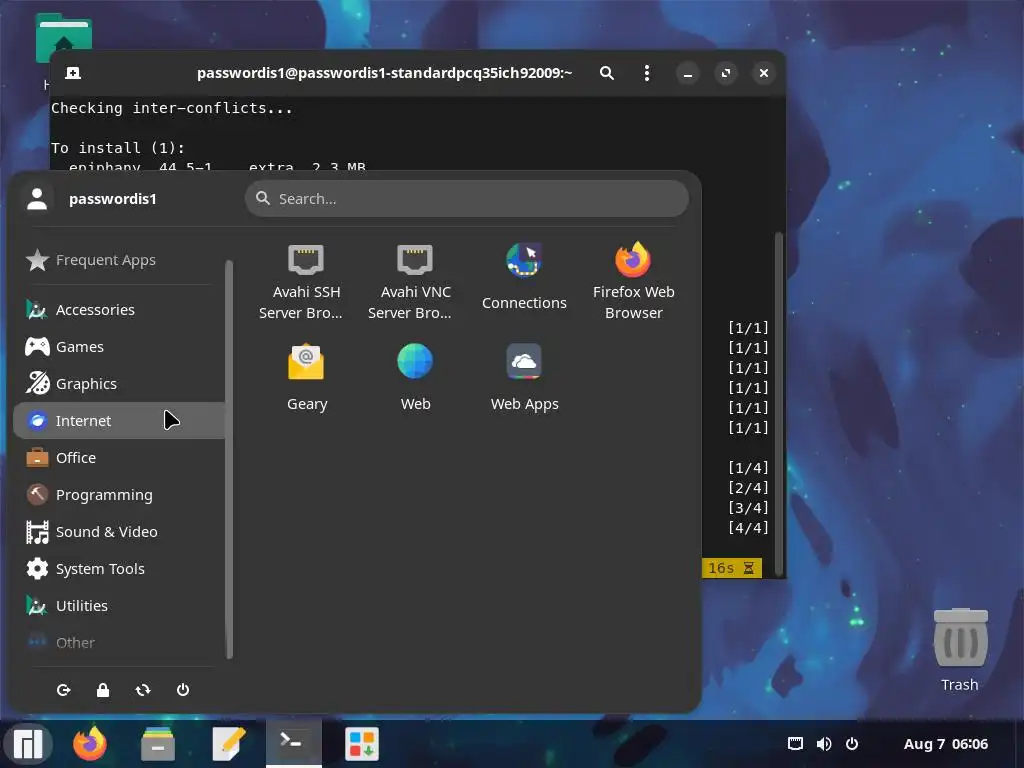The width and height of the screenshot is (1024, 768).
Task: Click the power tray icon
Action: pyautogui.click(x=852, y=744)
